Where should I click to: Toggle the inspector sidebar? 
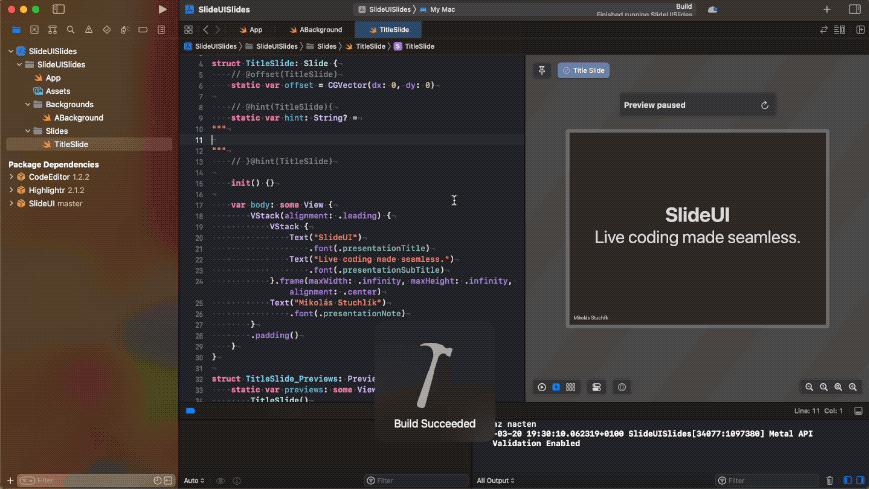pos(855,9)
